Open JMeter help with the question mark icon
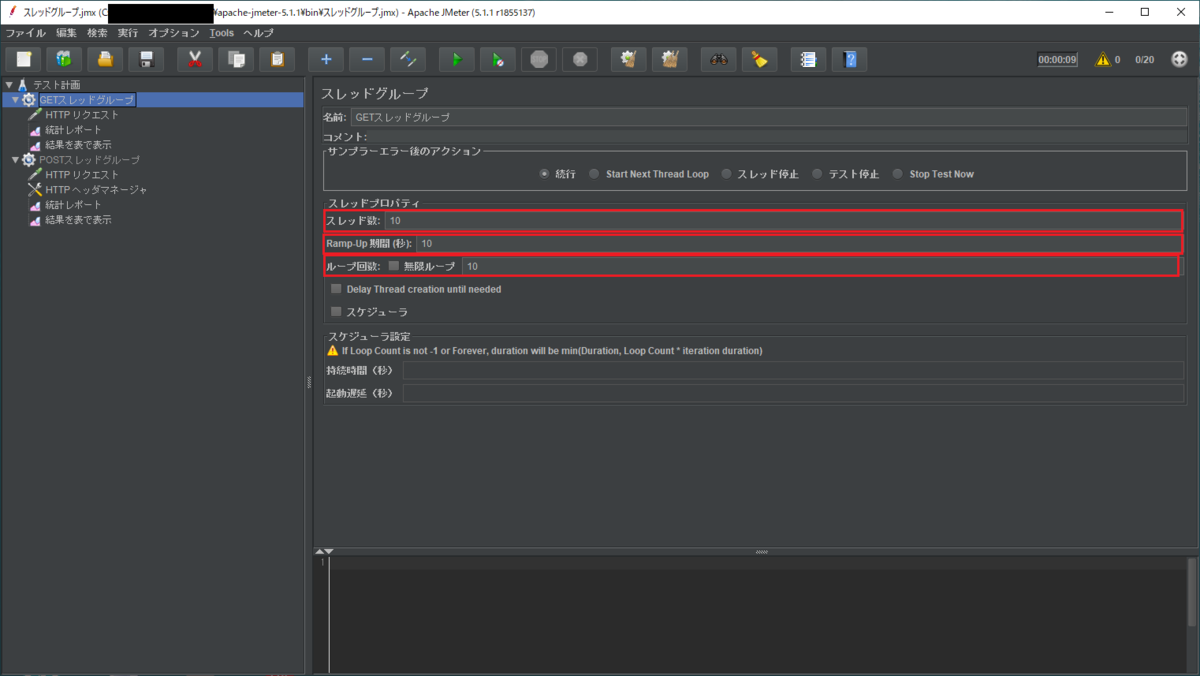Viewport: 1200px width, 676px height. (x=849, y=59)
